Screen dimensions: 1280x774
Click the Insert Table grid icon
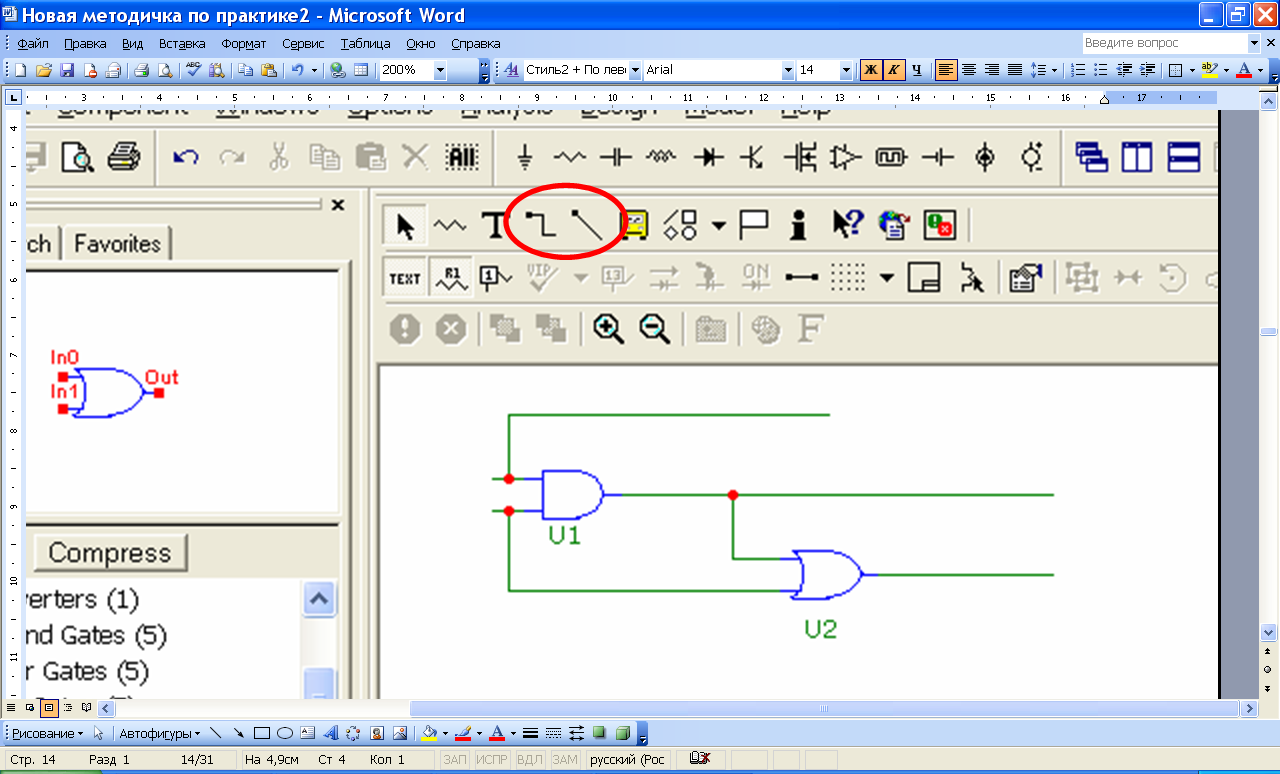(361, 70)
